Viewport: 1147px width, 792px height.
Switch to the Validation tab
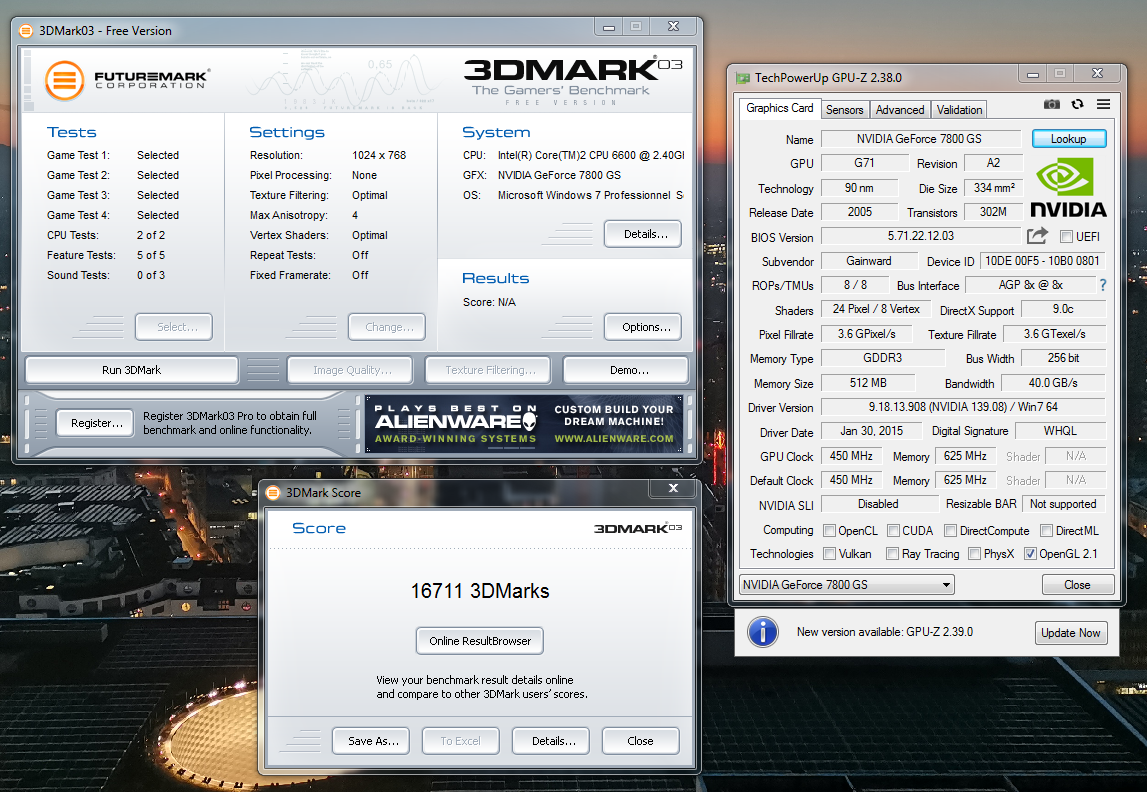tap(959, 110)
